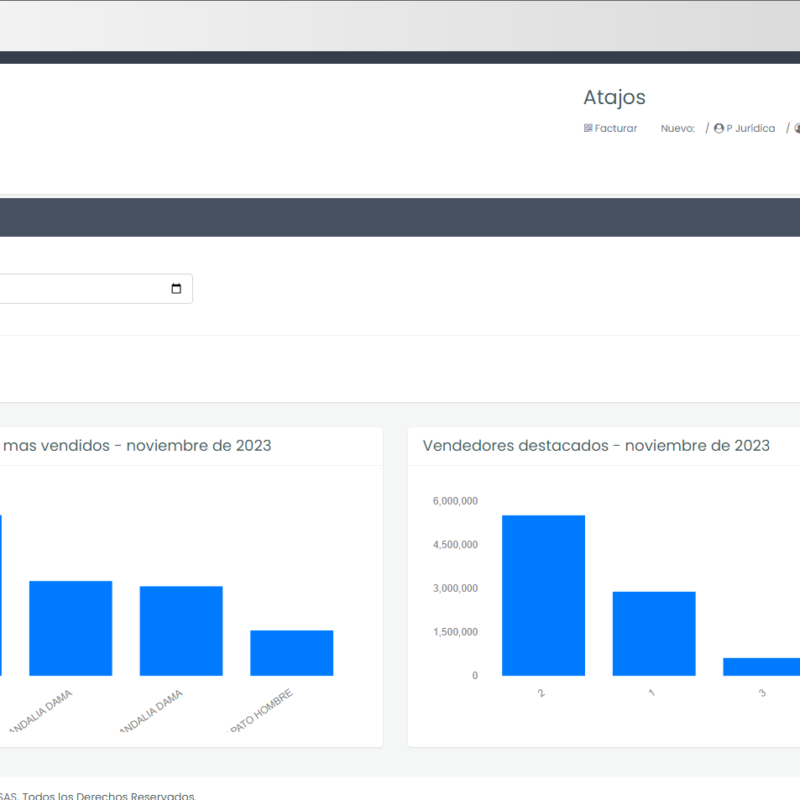The width and height of the screenshot is (800, 800).
Task: Click the SANDALIA DAMA bar beside ZAPATO HOMBRE bar
Action: coord(181,630)
